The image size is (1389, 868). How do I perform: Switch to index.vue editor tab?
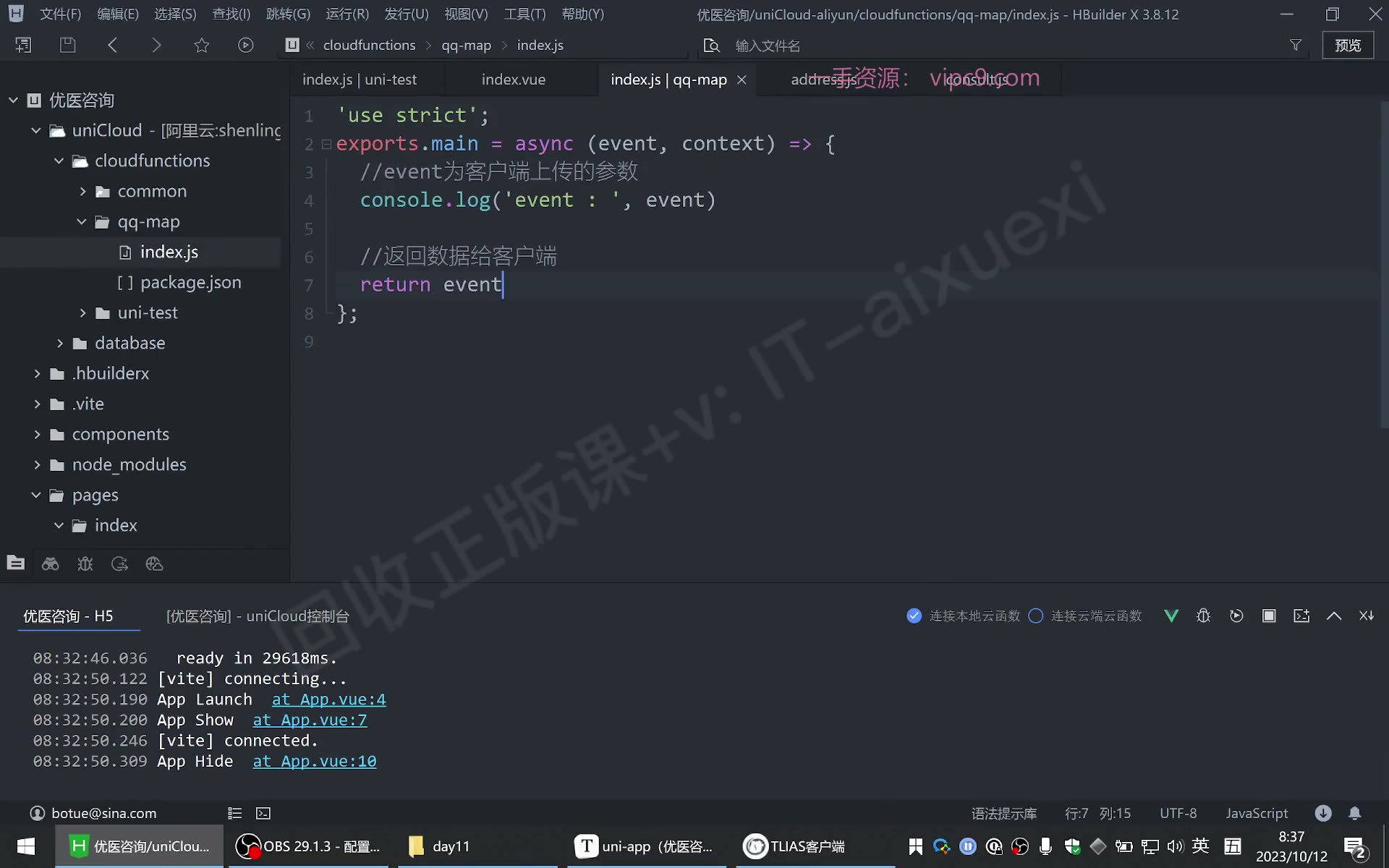pos(514,80)
